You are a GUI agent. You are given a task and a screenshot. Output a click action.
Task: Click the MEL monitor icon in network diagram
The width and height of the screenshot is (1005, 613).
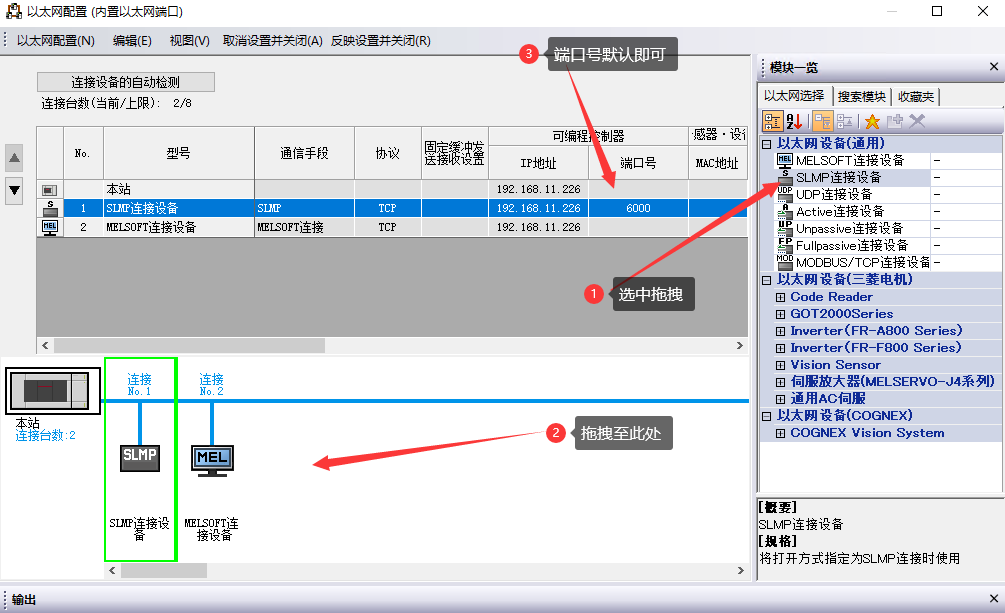pos(212,460)
